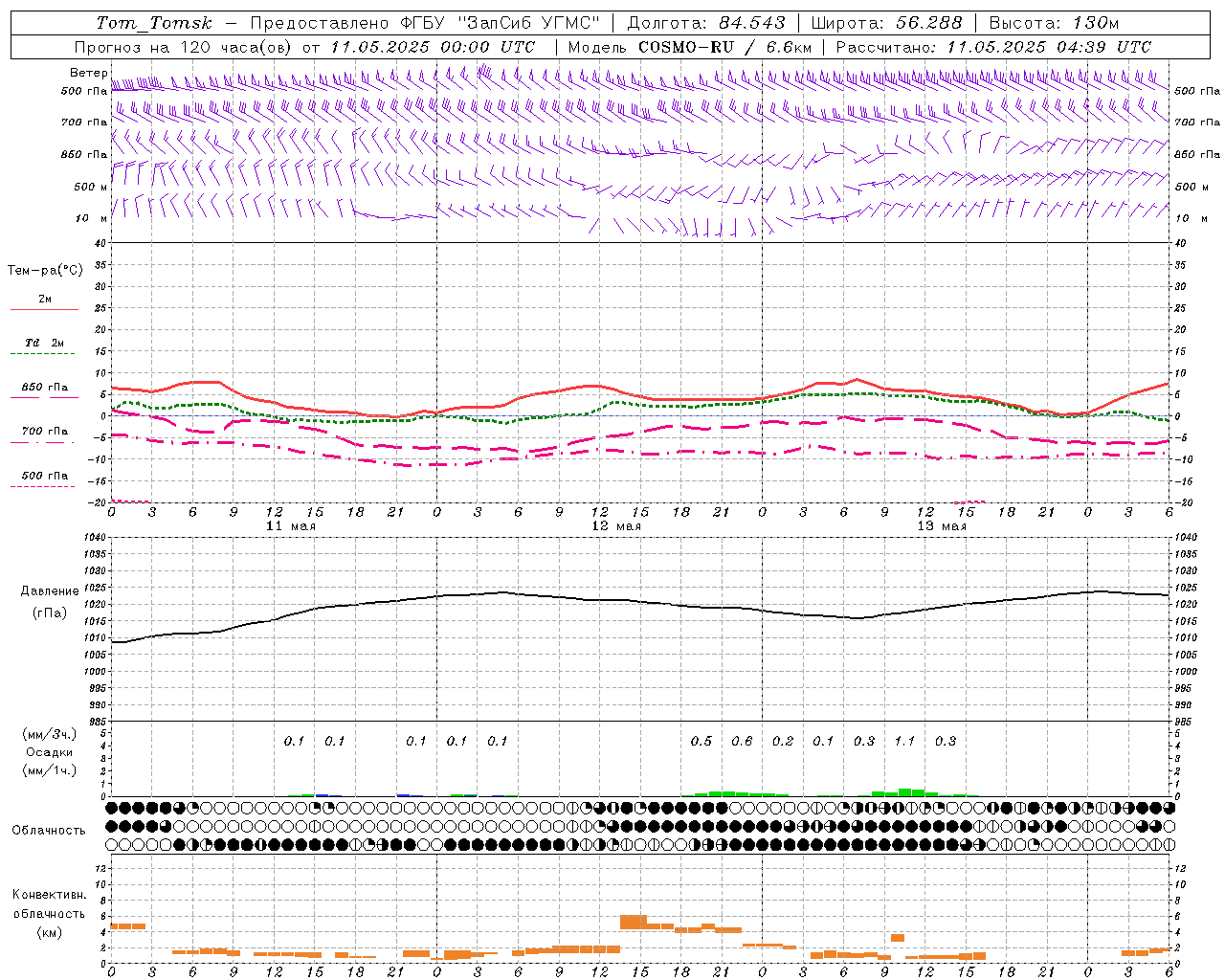Click the Облачность cloudiness label
This screenshot has width=1225, height=980.
click(x=49, y=831)
